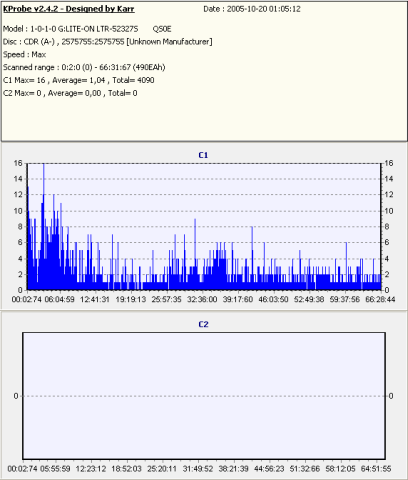Click the C1 time label 19:19:13
This screenshot has width=408, height=480.
(x=131, y=299)
